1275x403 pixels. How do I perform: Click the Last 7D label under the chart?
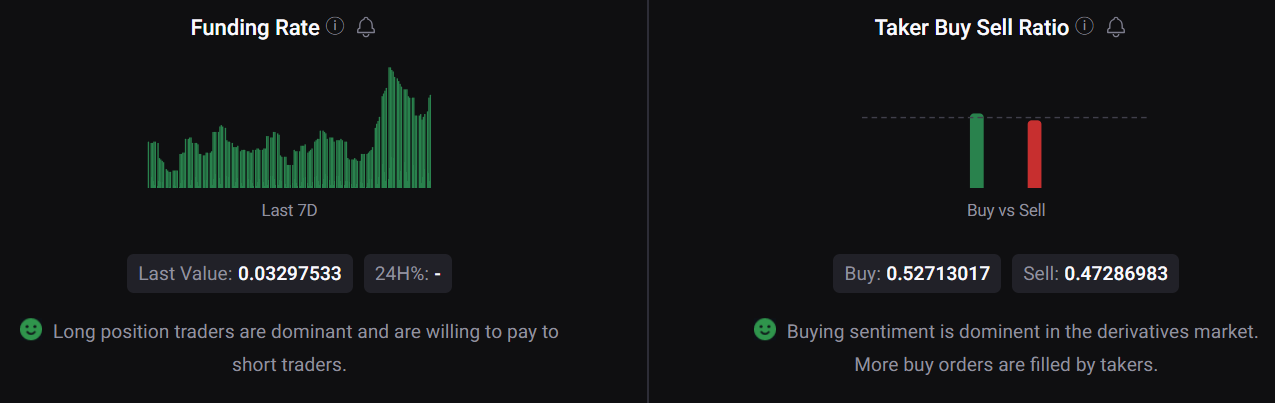click(x=290, y=211)
